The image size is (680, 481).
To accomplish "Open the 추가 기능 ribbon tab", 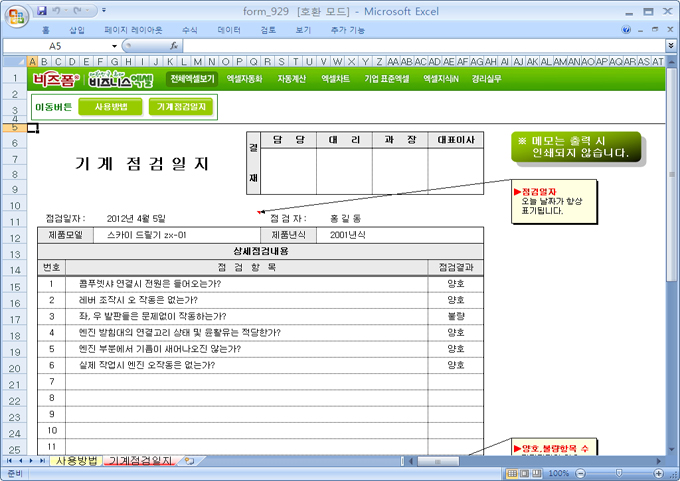I will click(347, 30).
